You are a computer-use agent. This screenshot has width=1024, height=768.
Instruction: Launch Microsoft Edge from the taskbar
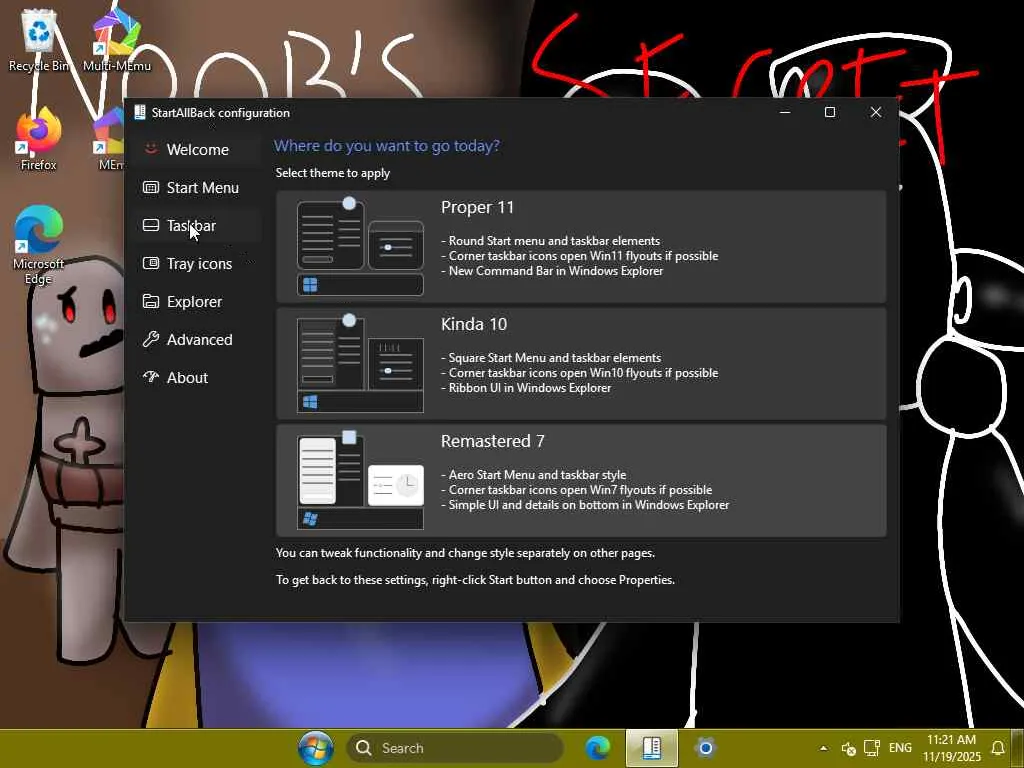point(597,748)
